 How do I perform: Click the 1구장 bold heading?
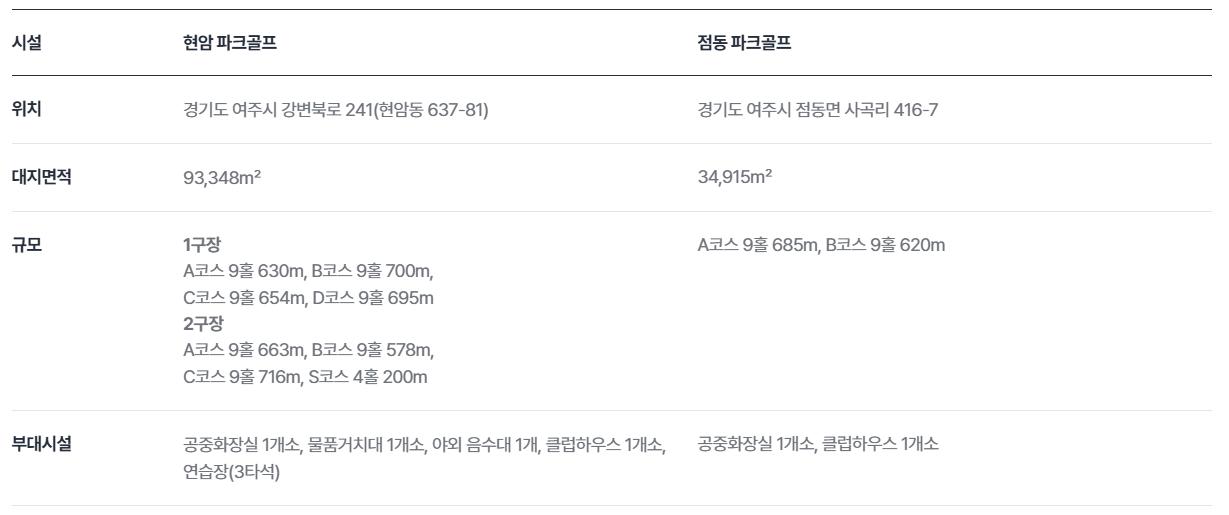pyautogui.click(x=203, y=245)
